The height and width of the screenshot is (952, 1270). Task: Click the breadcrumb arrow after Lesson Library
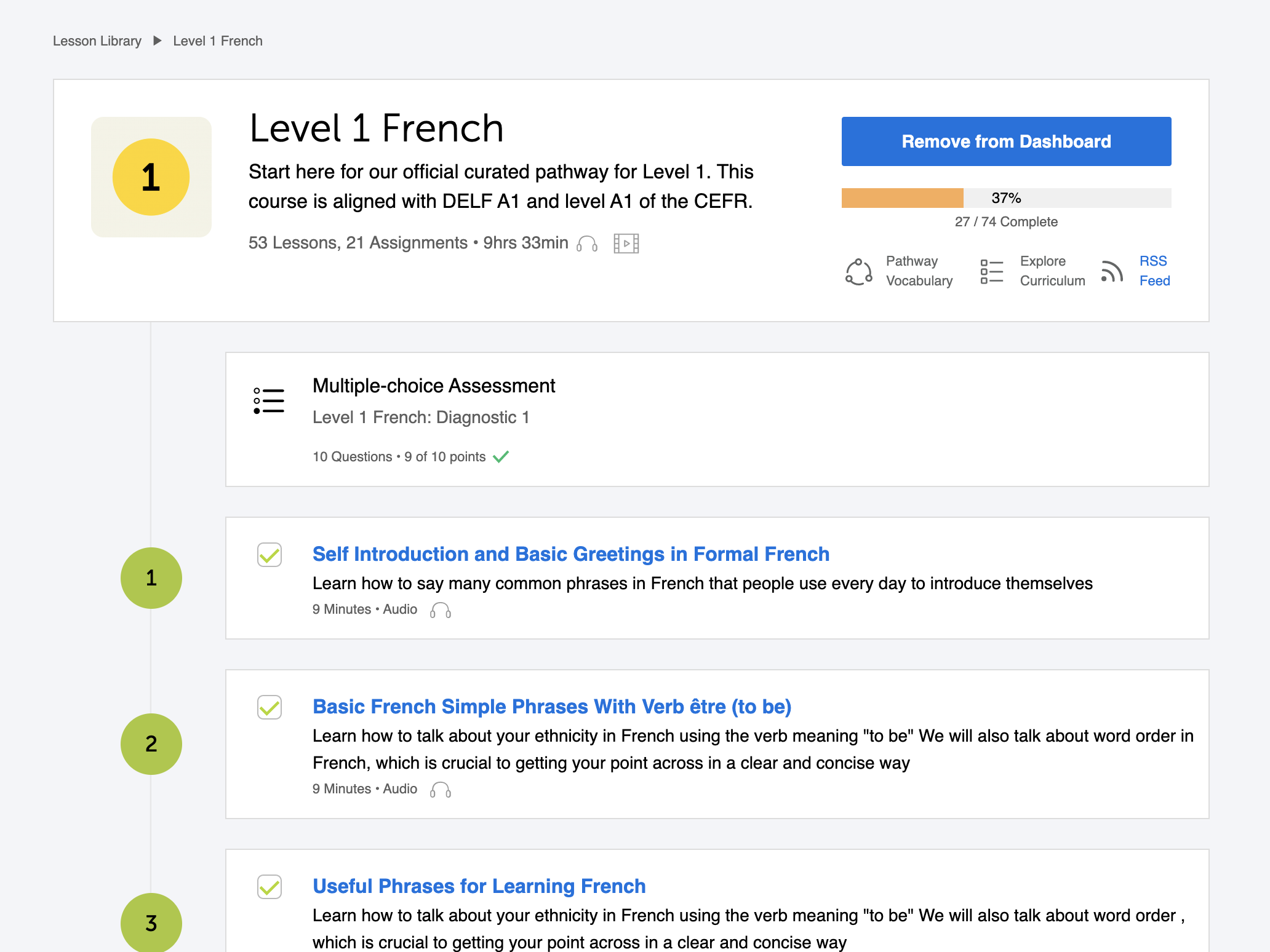point(158,41)
